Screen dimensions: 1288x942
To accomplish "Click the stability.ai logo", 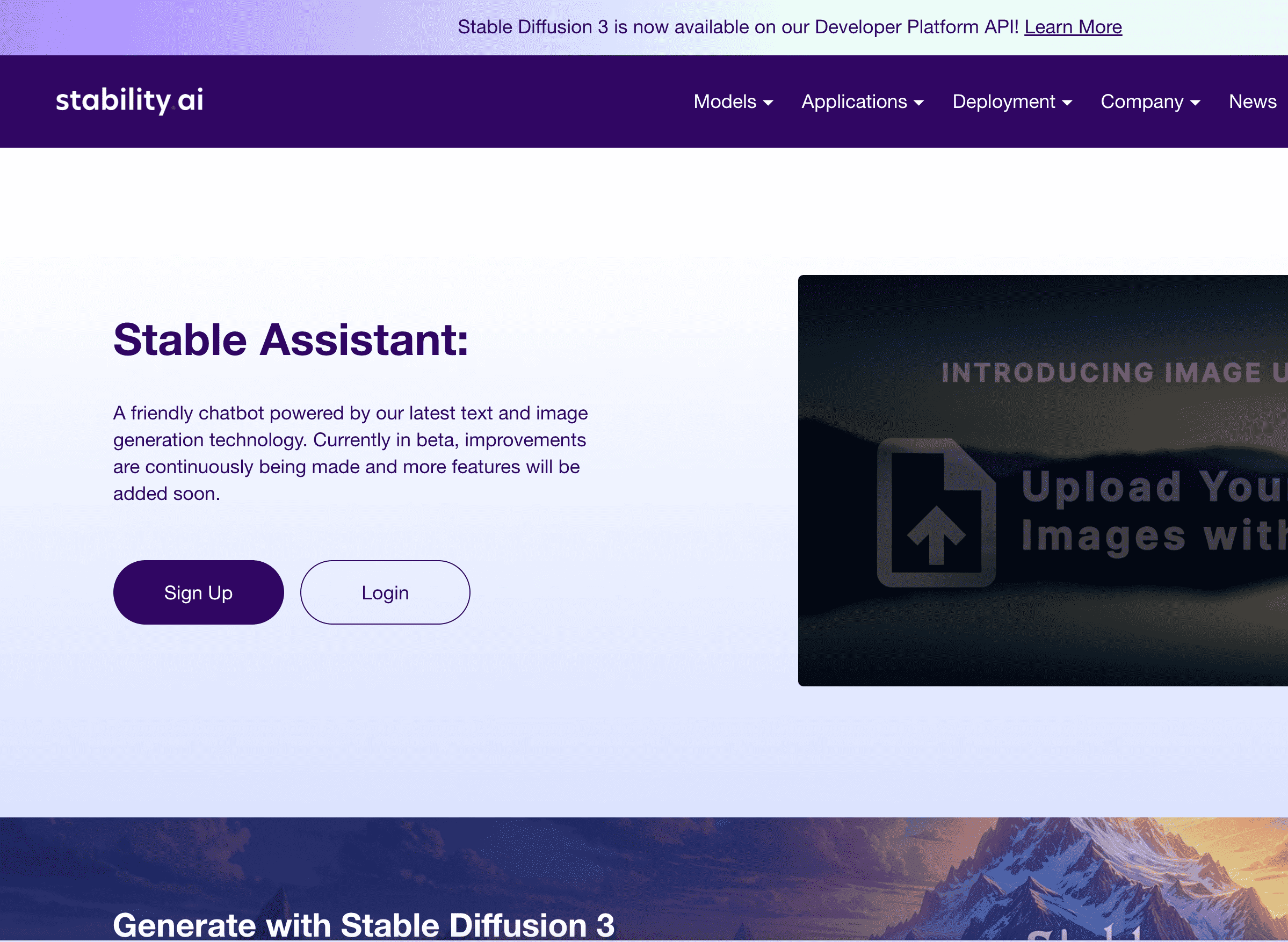I will [129, 101].
